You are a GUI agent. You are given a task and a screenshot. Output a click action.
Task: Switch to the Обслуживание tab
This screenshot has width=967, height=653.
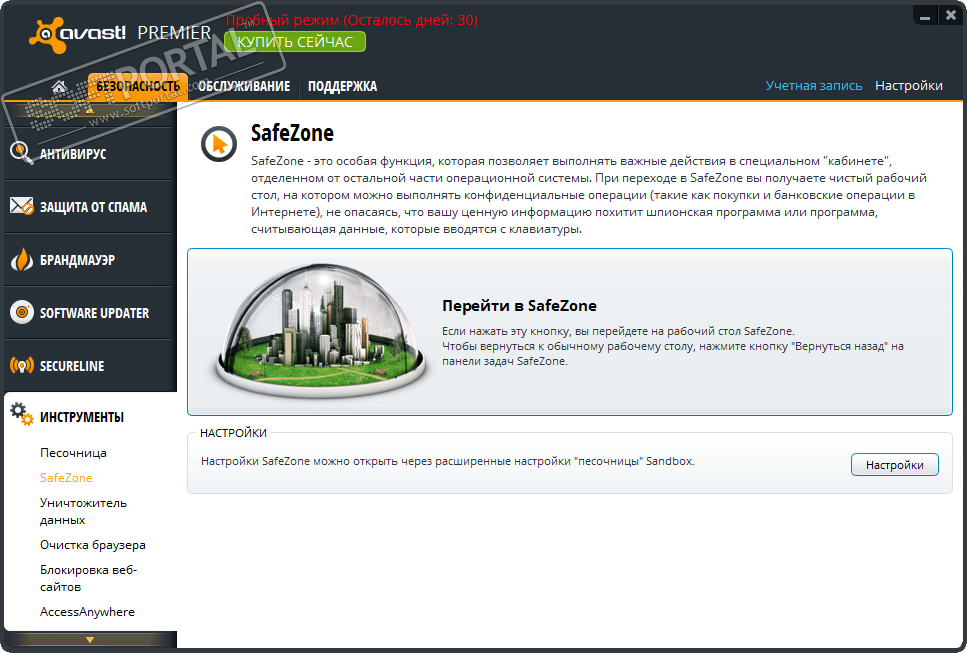(x=244, y=86)
